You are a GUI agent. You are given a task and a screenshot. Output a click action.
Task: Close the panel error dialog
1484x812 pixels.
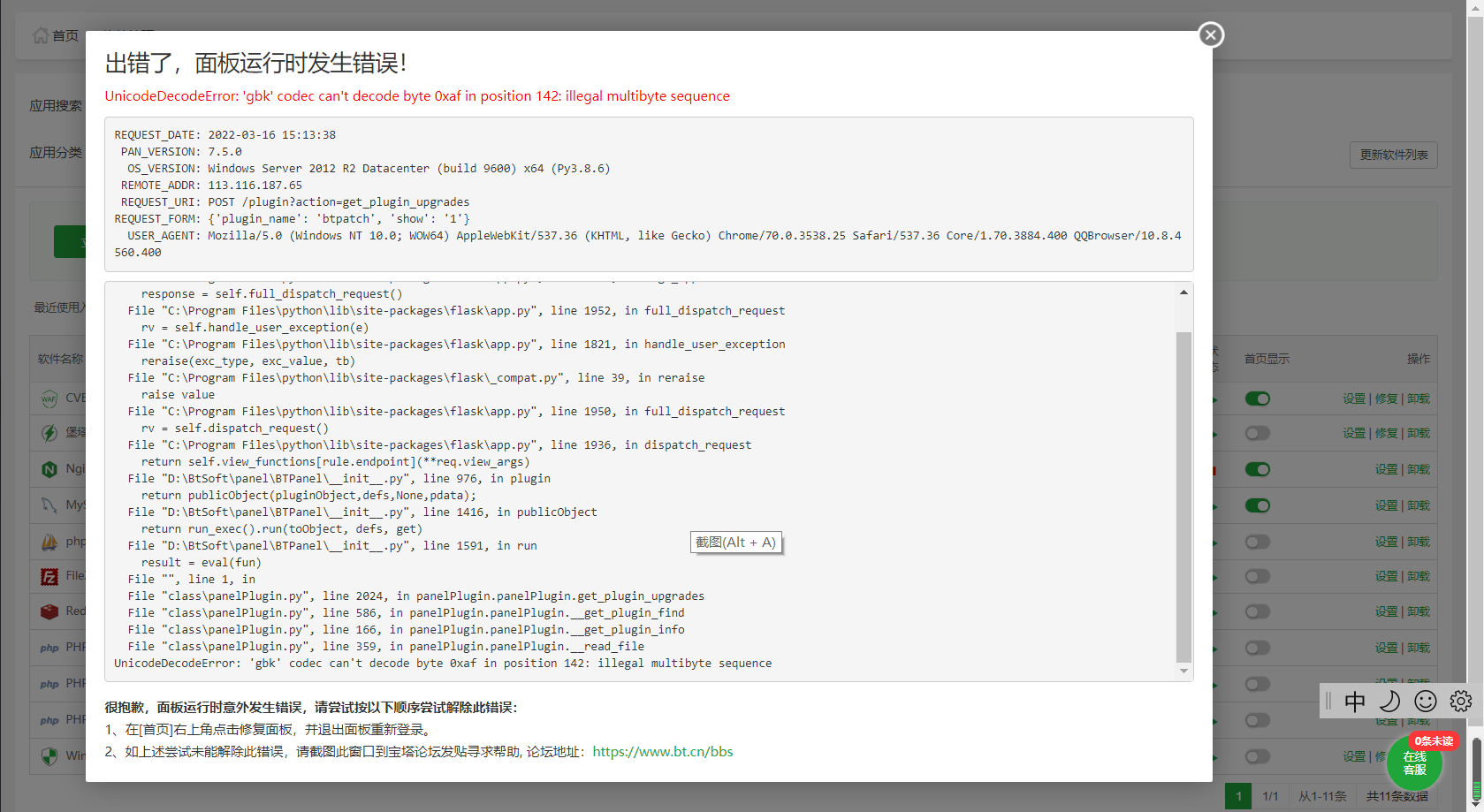click(x=1211, y=34)
